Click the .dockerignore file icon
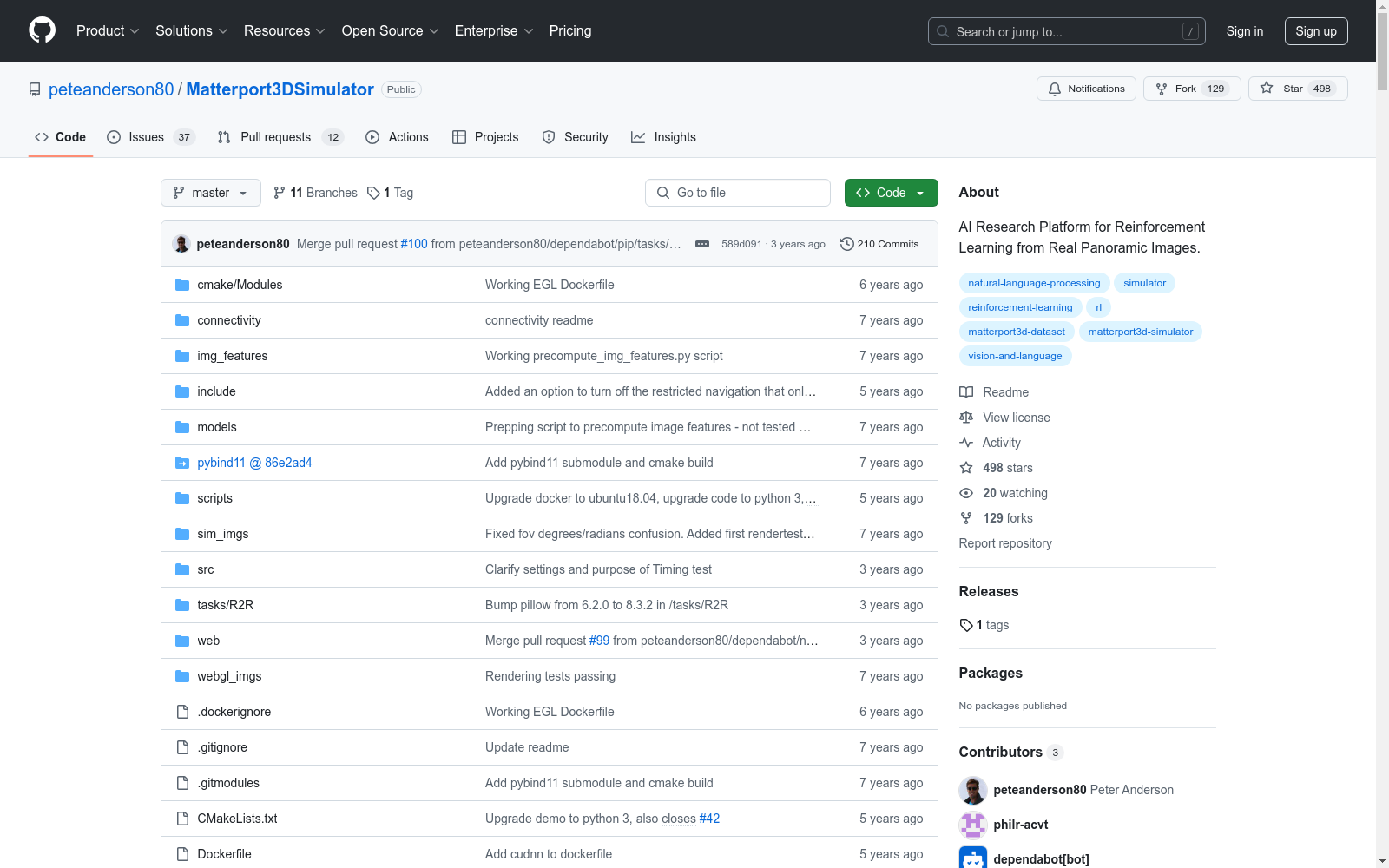Screen dimensions: 1389x868 182,712
